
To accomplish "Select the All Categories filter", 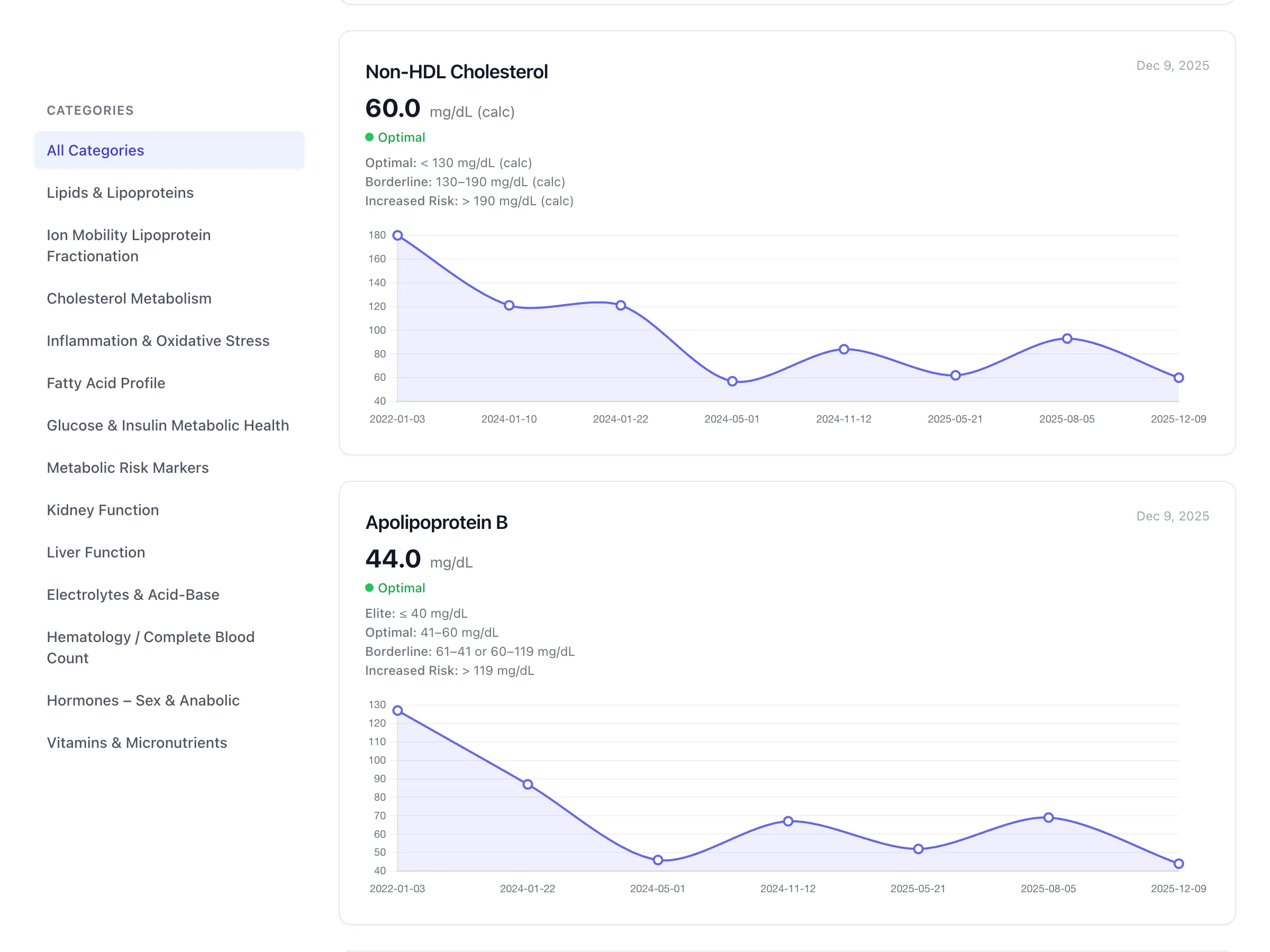I will pyautogui.click(x=95, y=150).
